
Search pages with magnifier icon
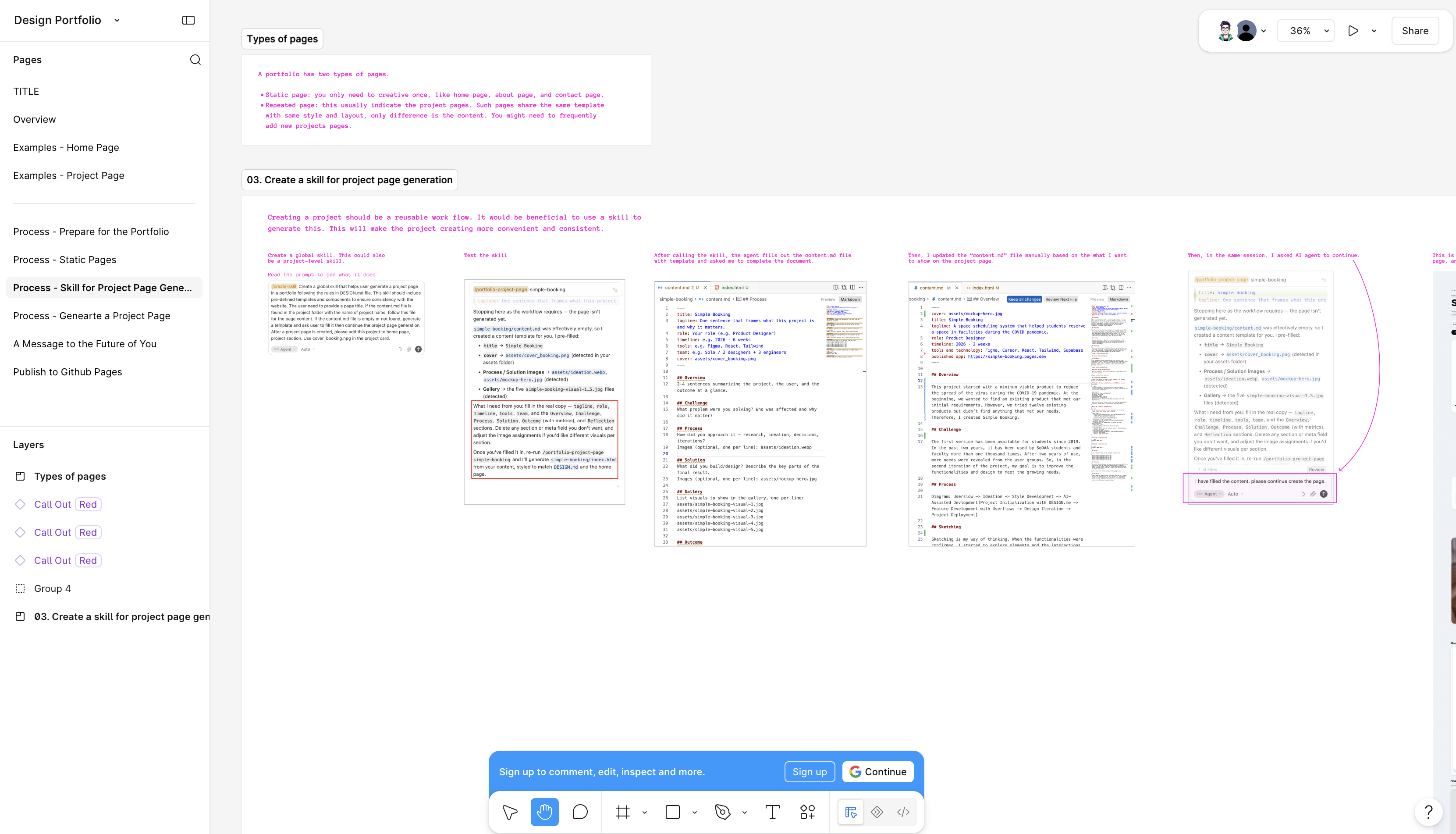click(x=195, y=60)
